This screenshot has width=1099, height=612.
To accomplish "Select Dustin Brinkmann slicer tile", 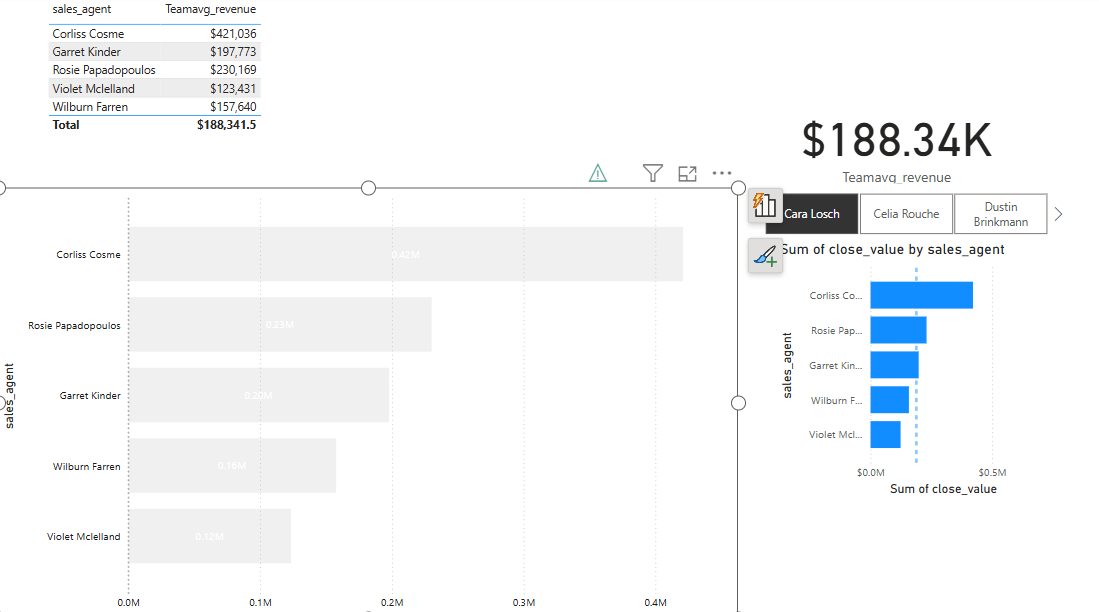I will [x=1000, y=214].
